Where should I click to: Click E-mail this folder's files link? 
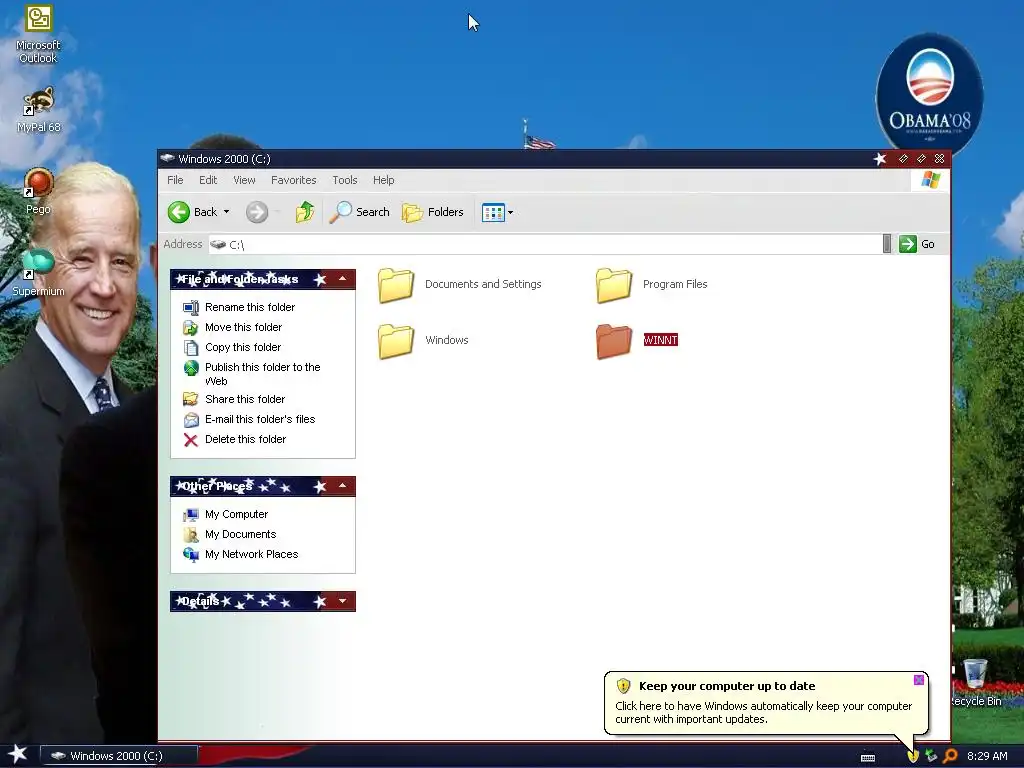[260, 419]
